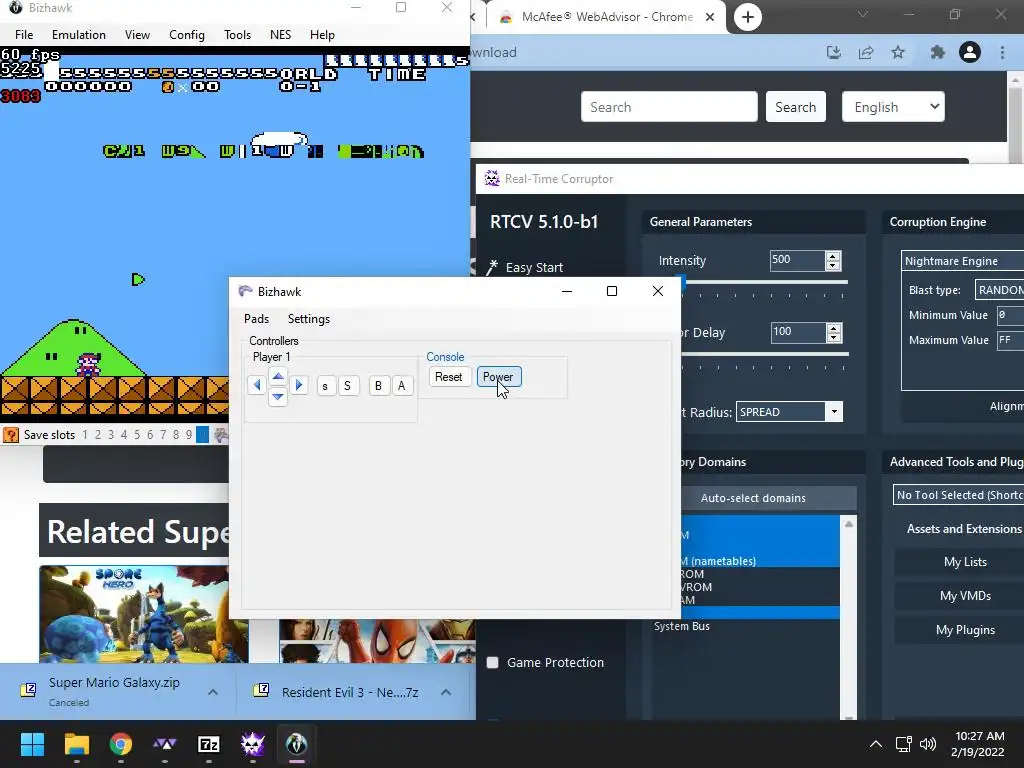Viewport: 1024px width, 768px height.
Task: Click the Maximum Value field
Action: click(1010, 340)
